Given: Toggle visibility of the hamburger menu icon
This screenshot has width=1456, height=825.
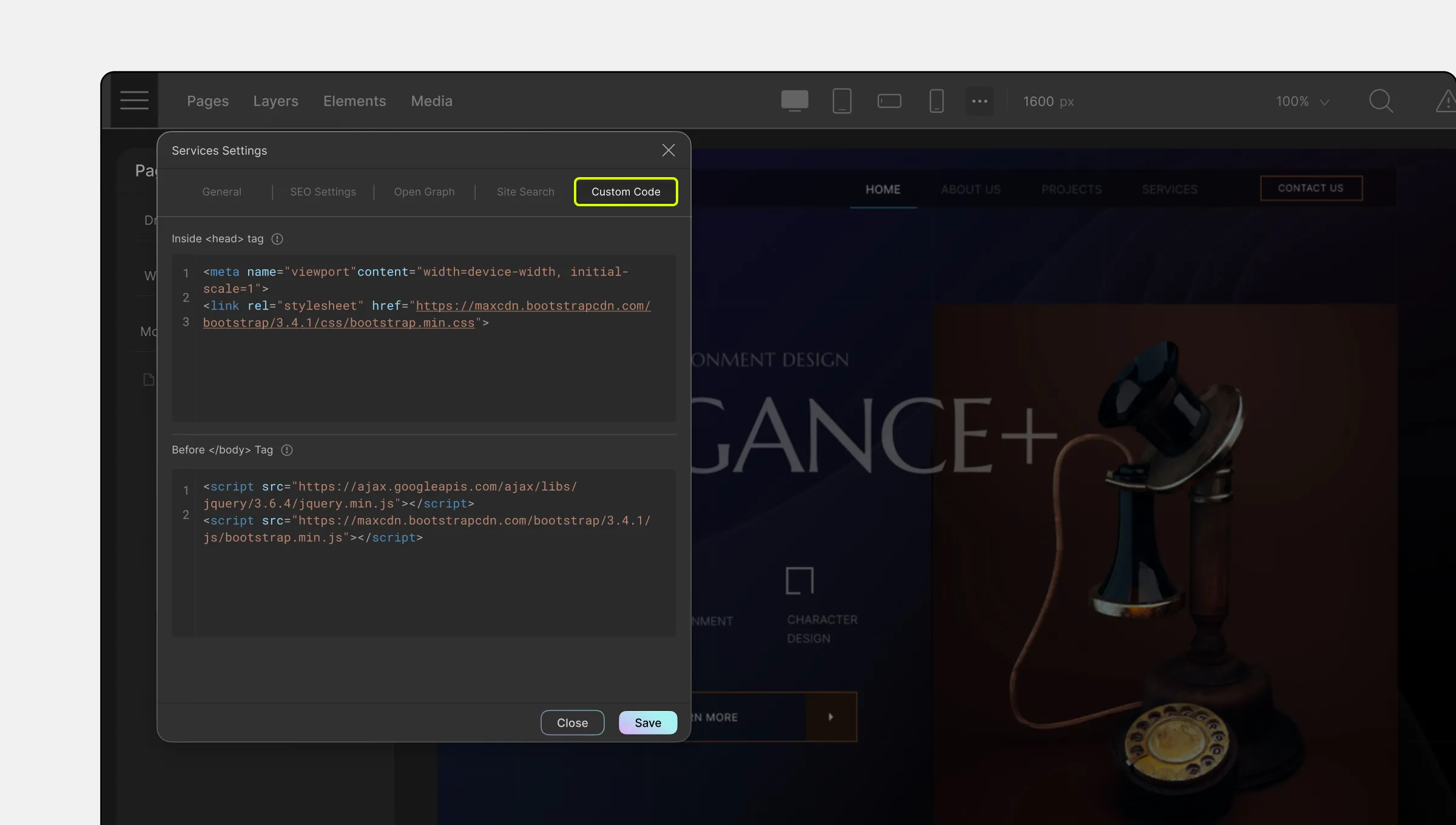Looking at the screenshot, I should click(135, 100).
